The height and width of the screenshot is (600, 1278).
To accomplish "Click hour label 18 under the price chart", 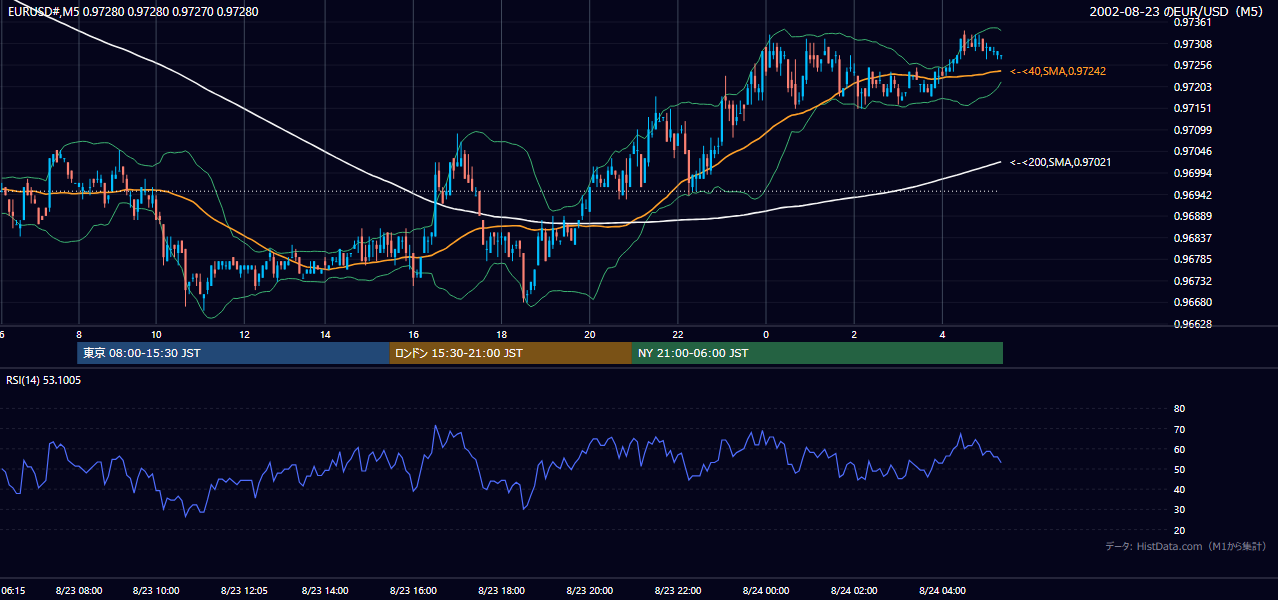I will [x=502, y=334].
